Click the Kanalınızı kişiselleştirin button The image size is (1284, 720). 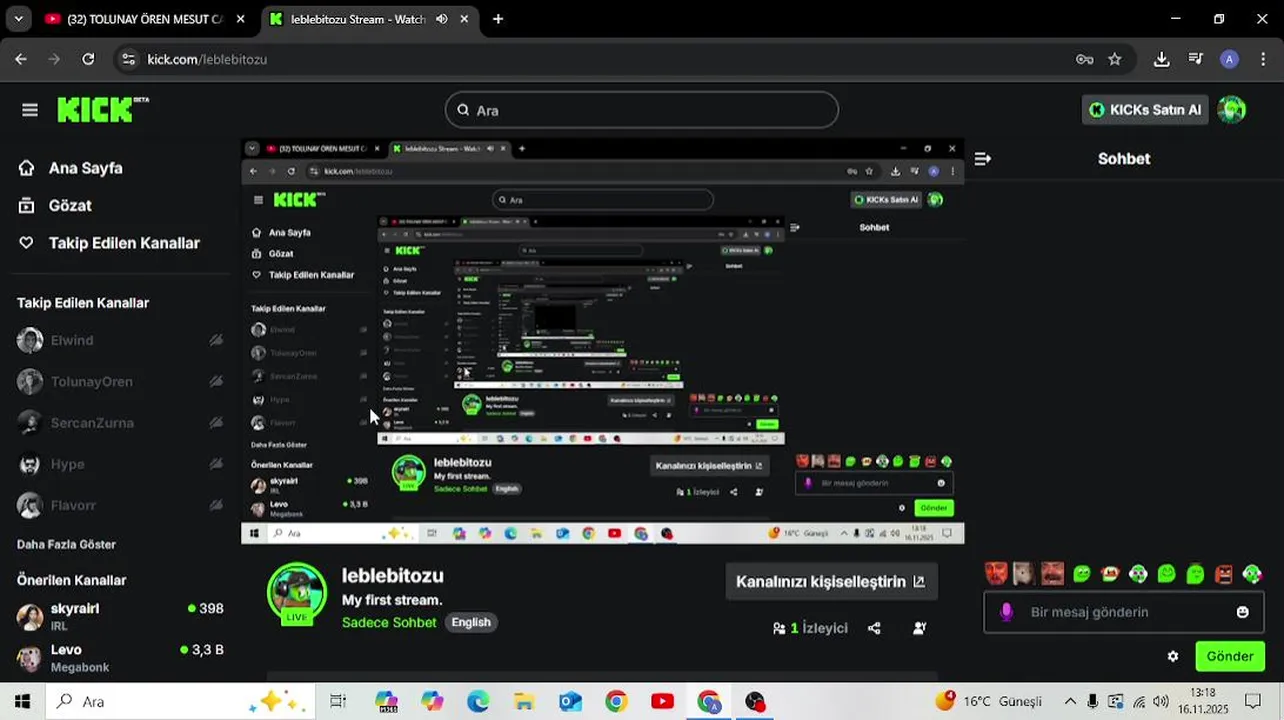(831, 581)
